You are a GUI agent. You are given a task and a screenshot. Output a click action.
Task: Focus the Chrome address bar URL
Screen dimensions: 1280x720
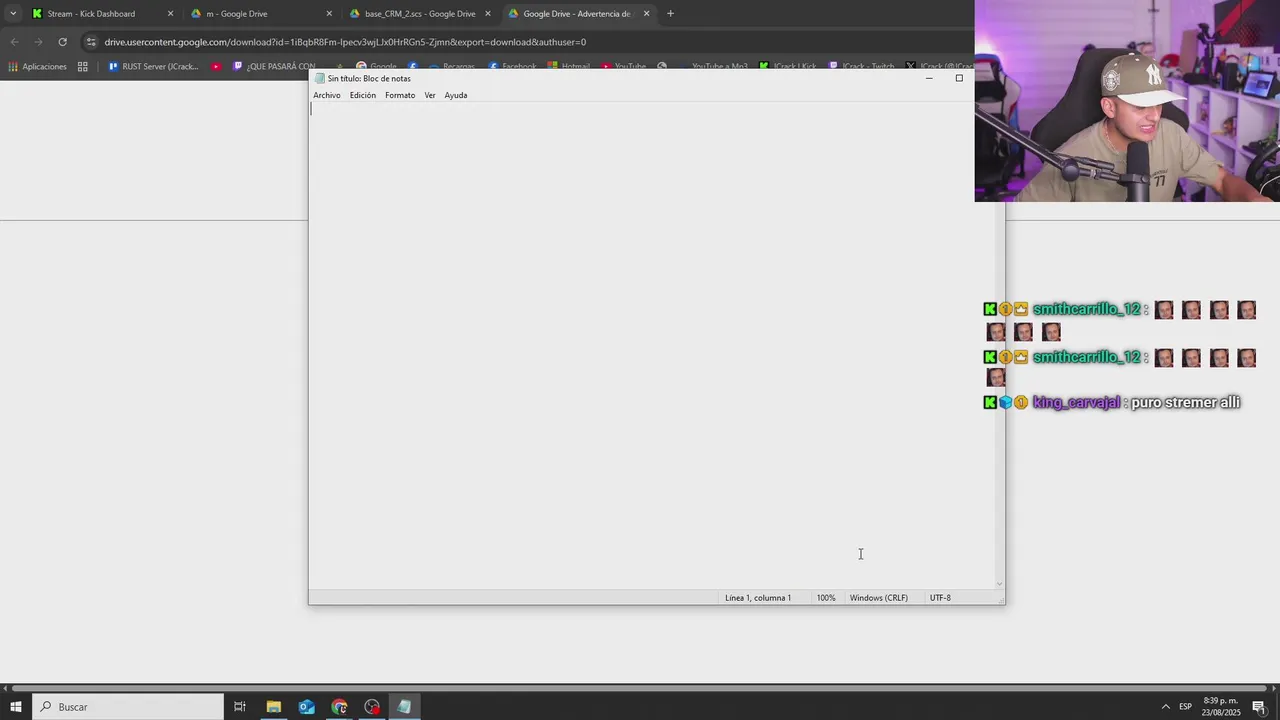tap(345, 42)
